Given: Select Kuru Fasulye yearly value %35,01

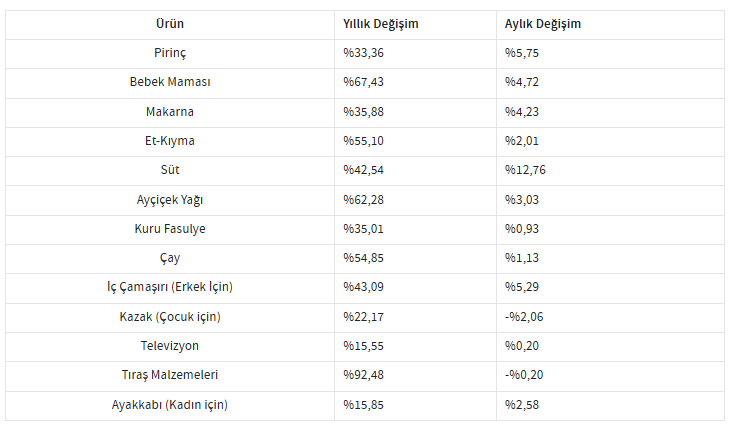Looking at the screenshot, I should (363, 229).
